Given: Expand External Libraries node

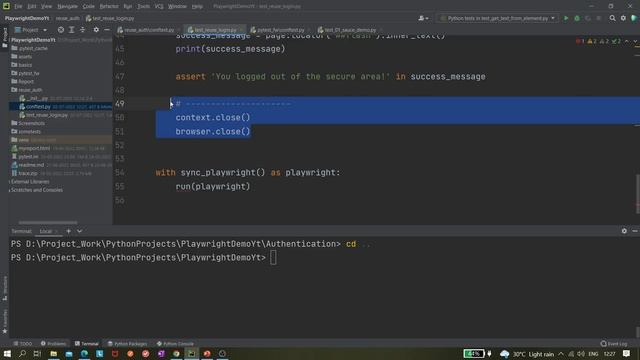Looking at the screenshot, I should pos(30,182).
